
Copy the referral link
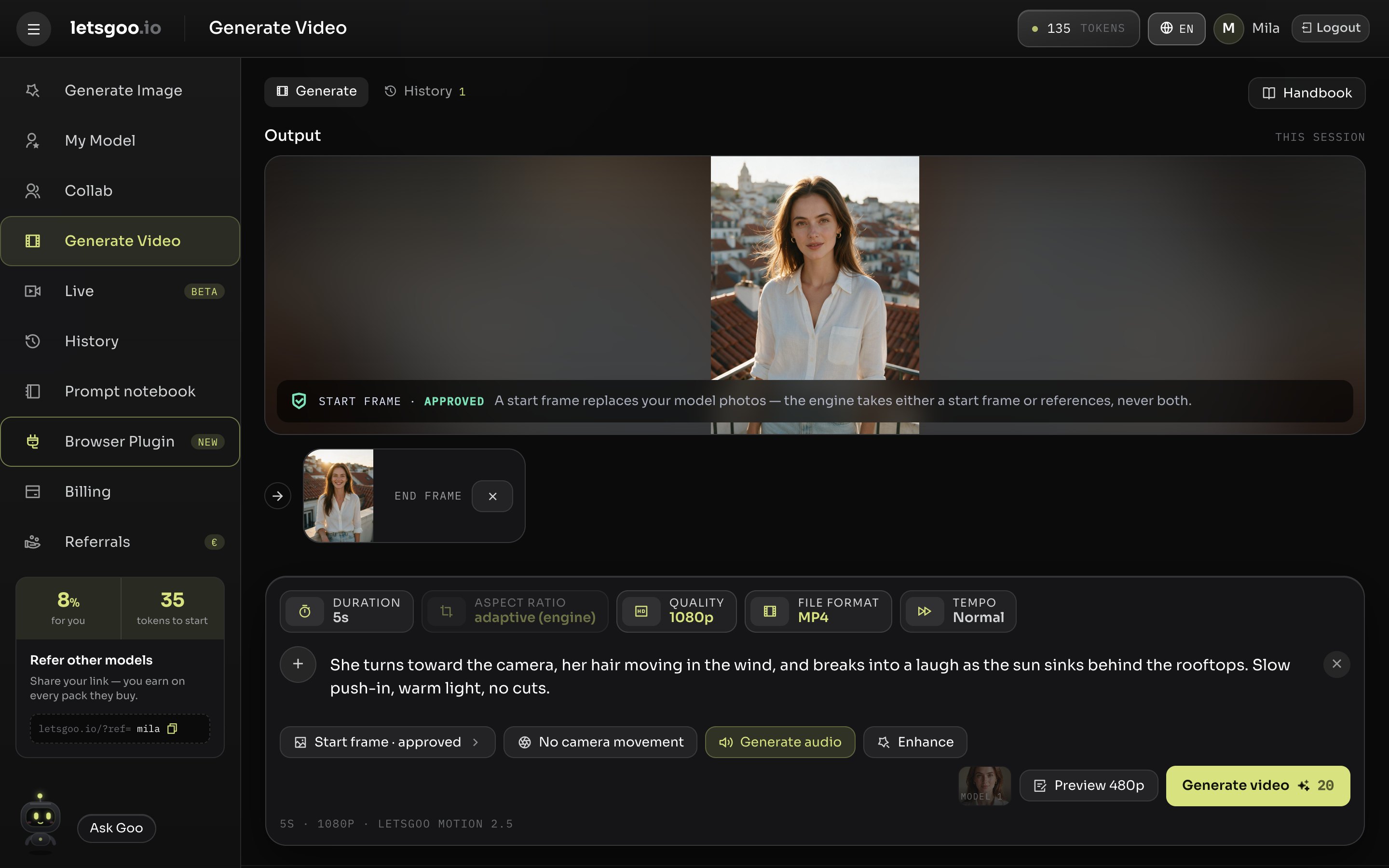click(172, 729)
